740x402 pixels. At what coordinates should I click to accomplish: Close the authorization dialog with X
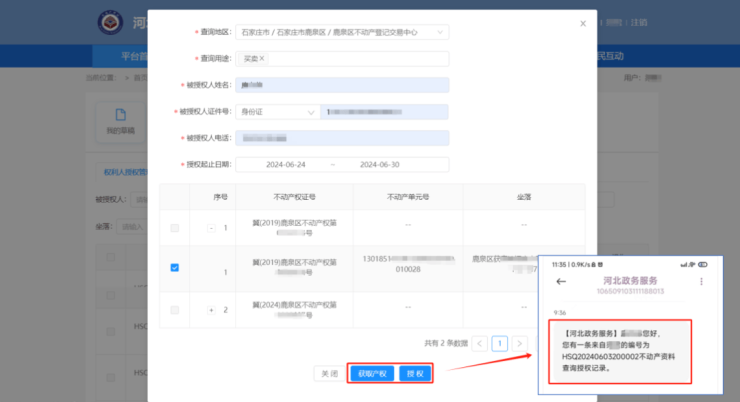pyautogui.click(x=583, y=22)
